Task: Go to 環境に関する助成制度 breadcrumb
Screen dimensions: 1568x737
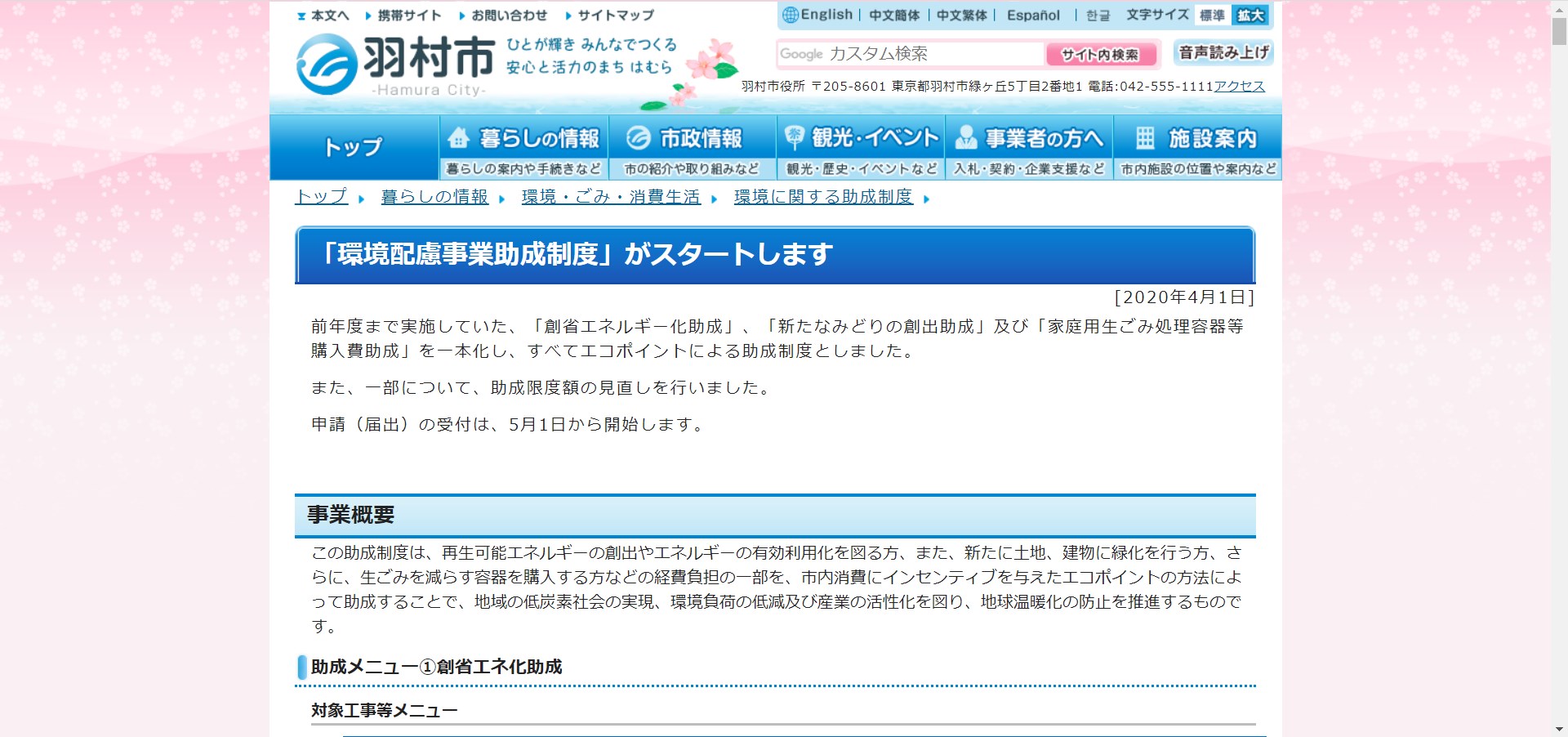Action: 822,197
